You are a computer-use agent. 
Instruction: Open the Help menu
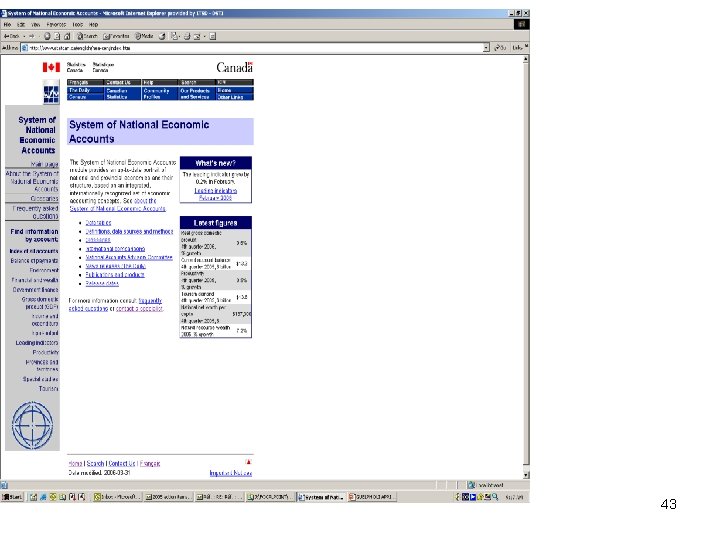pyautogui.click(x=93, y=24)
